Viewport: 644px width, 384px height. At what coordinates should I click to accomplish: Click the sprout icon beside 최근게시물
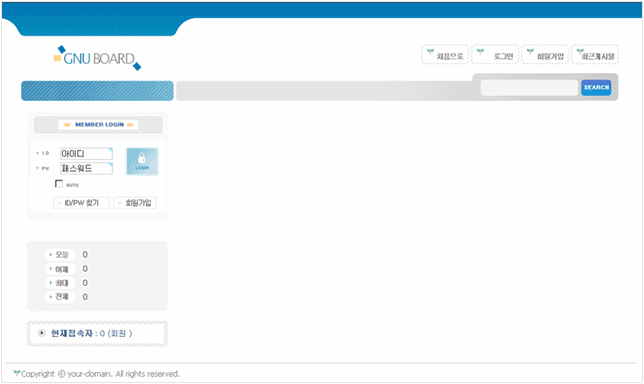point(580,51)
